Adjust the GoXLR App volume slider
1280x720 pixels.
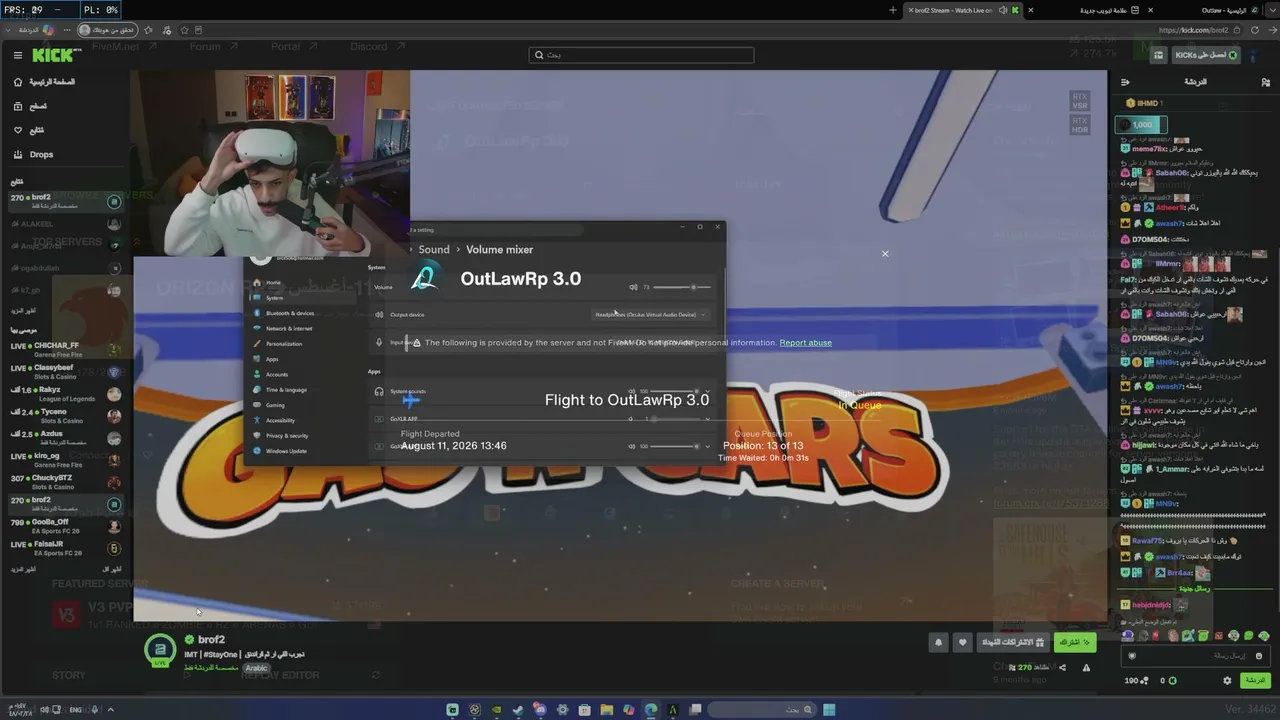(675, 419)
